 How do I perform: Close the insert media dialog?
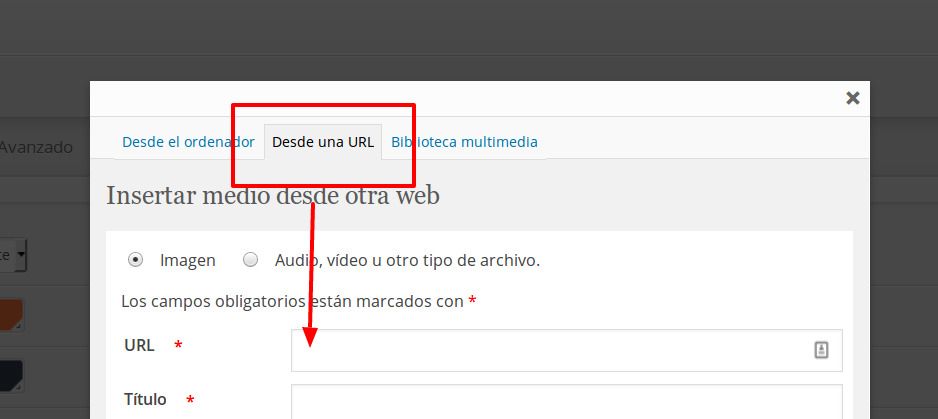click(x=852, y=98)
